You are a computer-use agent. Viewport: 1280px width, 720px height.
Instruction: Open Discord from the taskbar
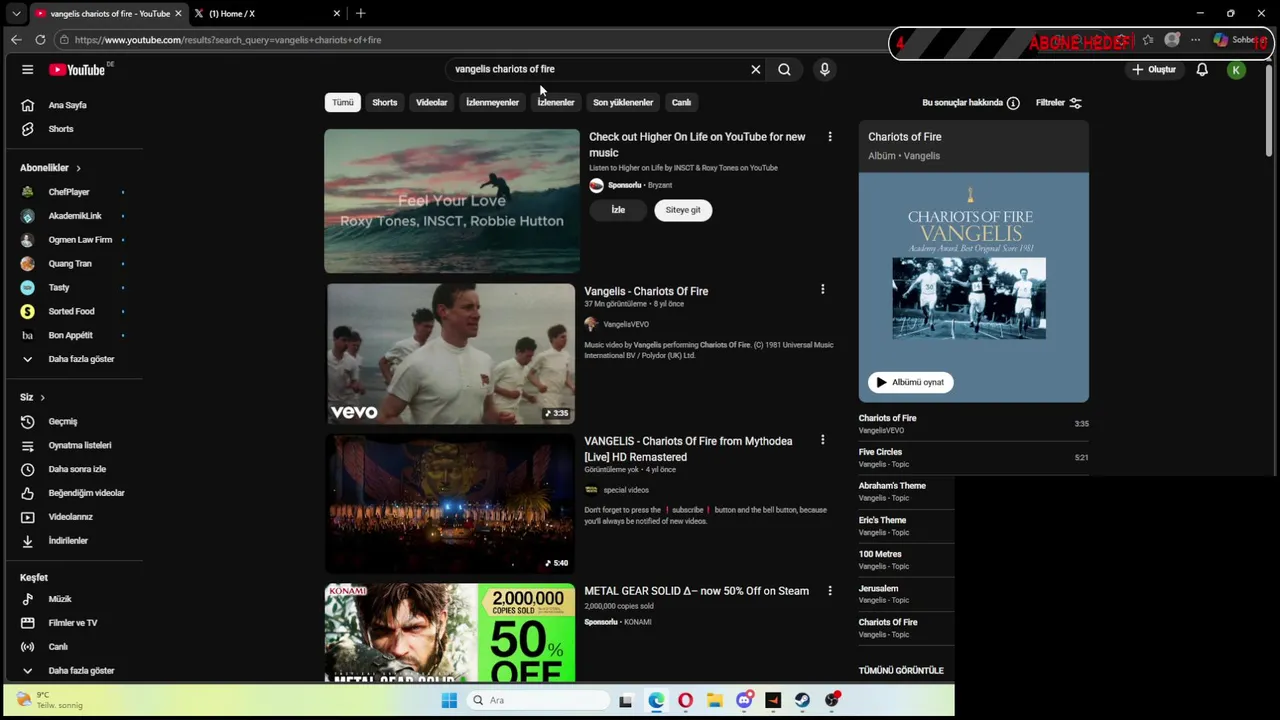(744, 700)
